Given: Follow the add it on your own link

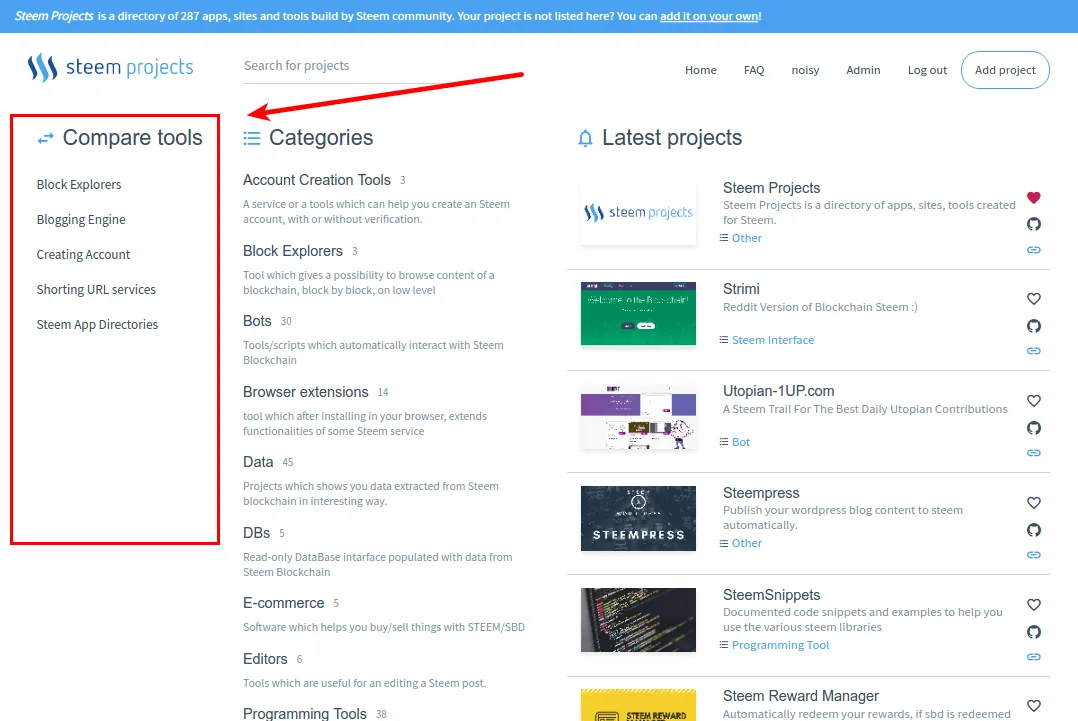Looking at the screenshot, I should (710, 16).
